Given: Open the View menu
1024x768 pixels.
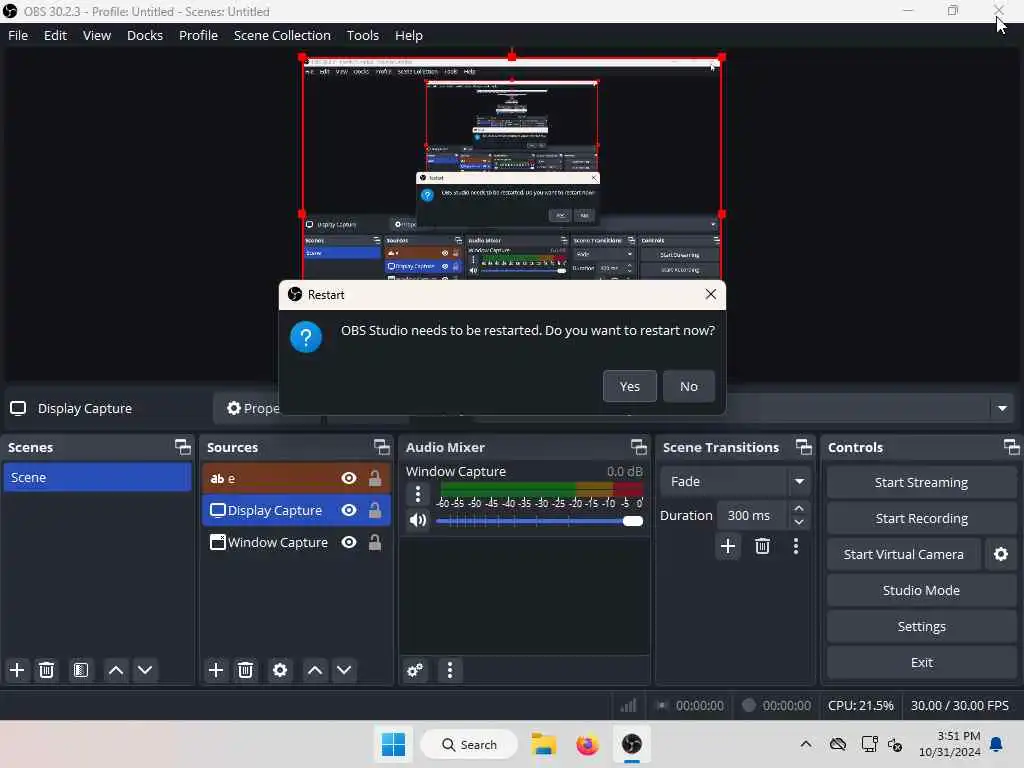Looking at the screenshot, I should 97,35.
